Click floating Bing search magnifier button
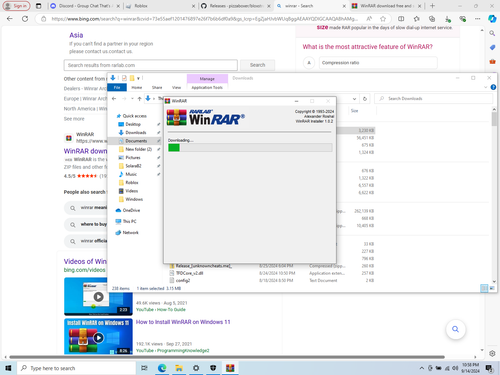Screen dimensions: 500x375 [x=455, y=329]
